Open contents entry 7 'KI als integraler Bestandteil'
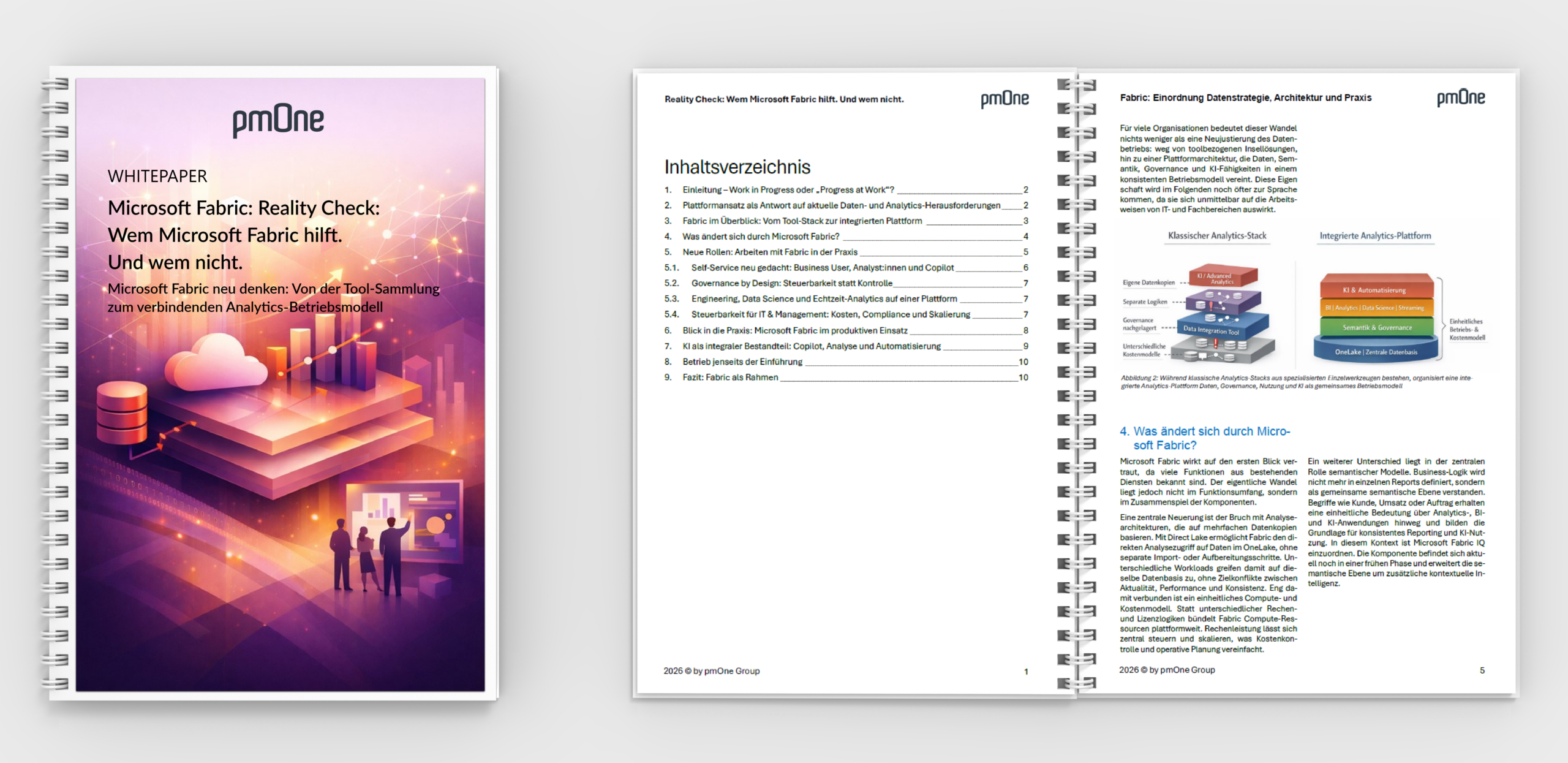The height and width of the screenshot is (763, 1568). [846, 346]
